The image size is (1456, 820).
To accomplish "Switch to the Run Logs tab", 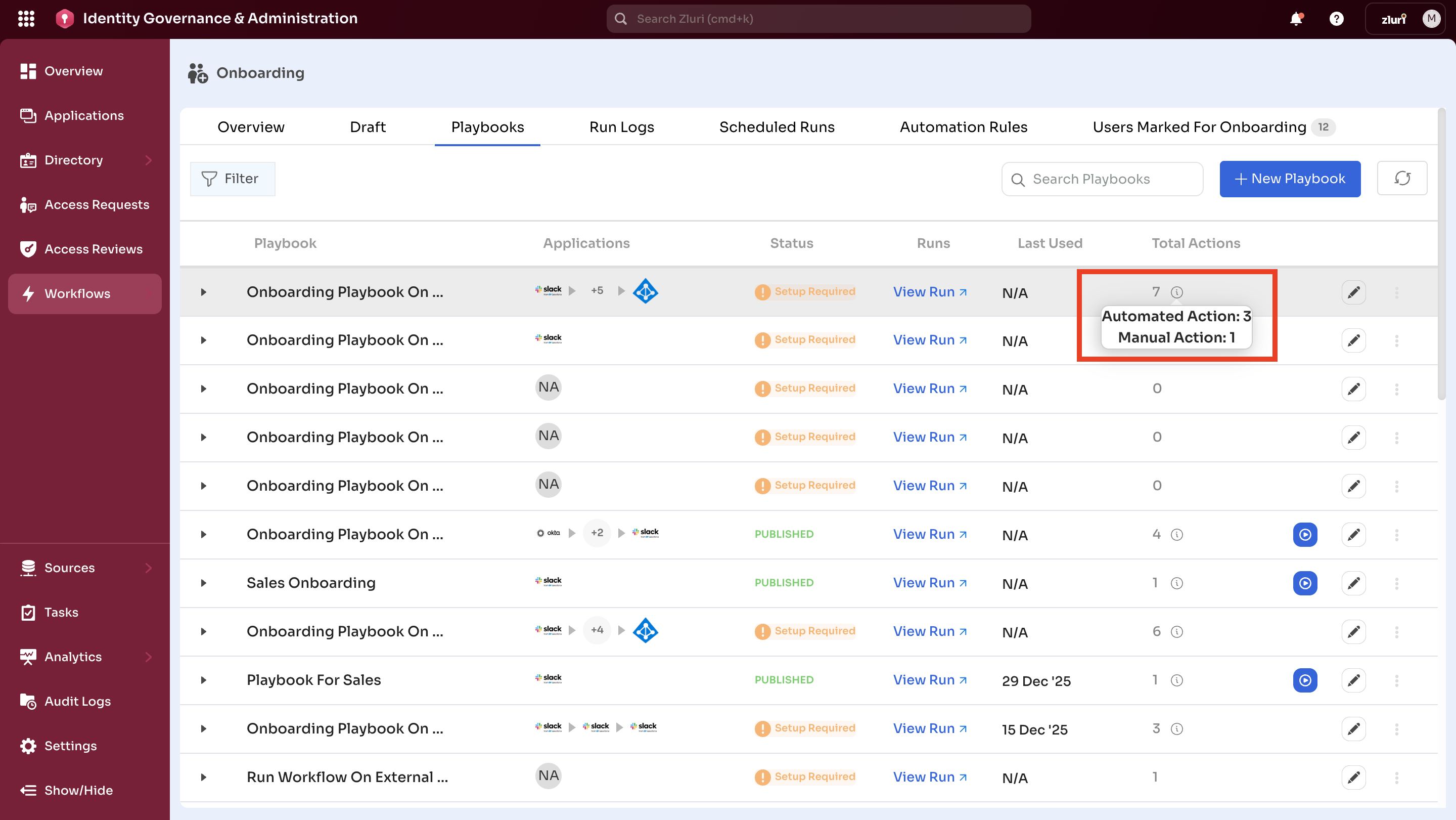I will coord(621,126).
